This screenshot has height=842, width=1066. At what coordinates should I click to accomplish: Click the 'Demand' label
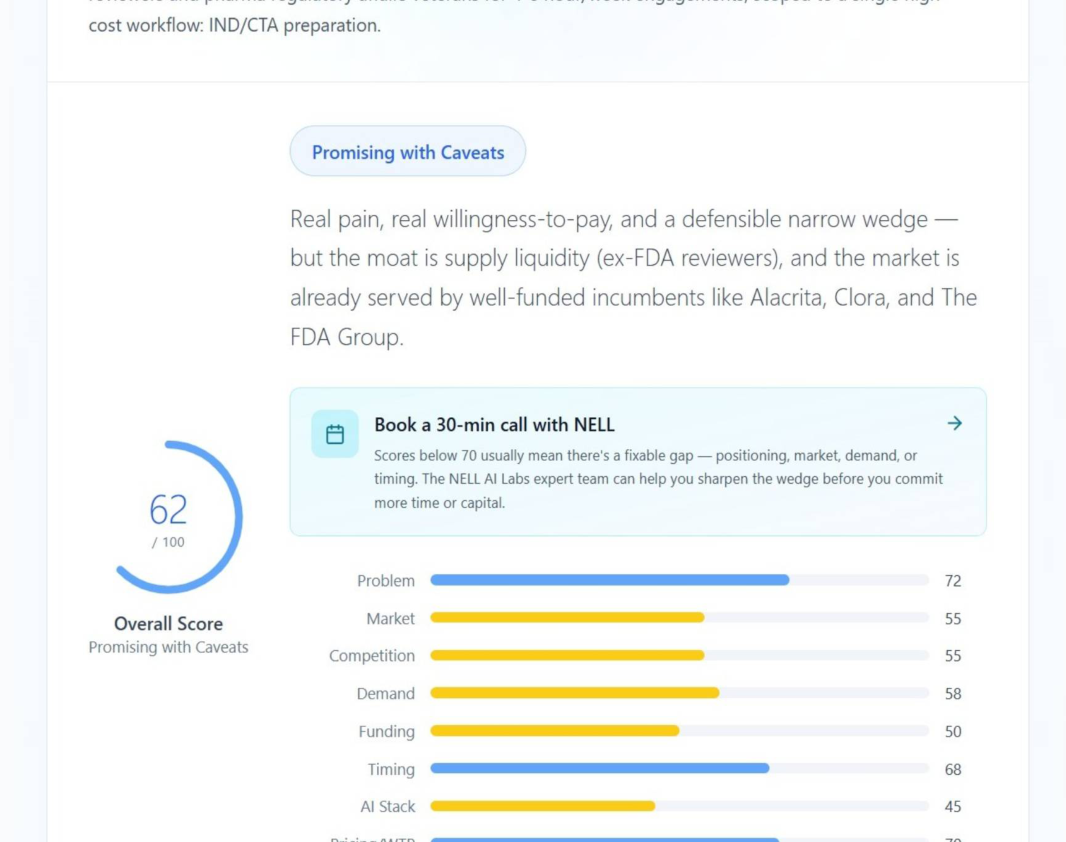[x=385, y=694]
